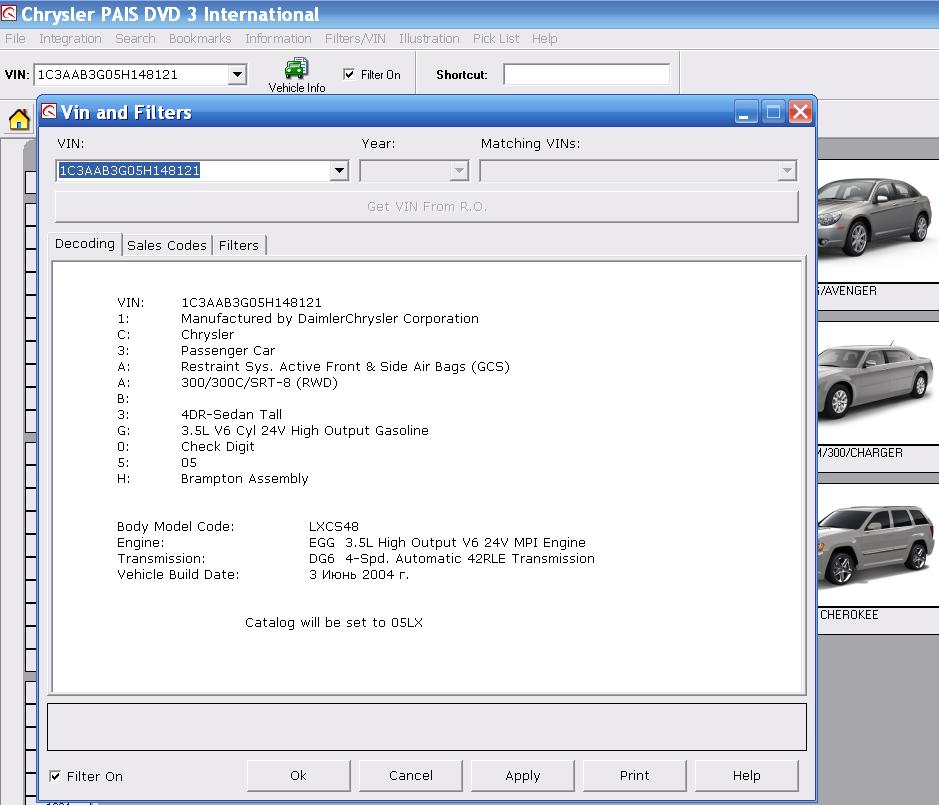The width and height of the screenshot is (939, 805).
Task: Open the Filters/VIN menu
Action: (355, 38)
